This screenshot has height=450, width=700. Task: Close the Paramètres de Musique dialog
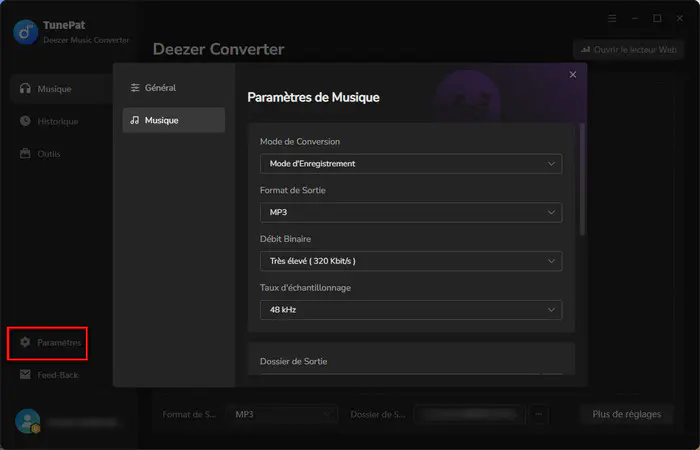[x=573, y=75]
